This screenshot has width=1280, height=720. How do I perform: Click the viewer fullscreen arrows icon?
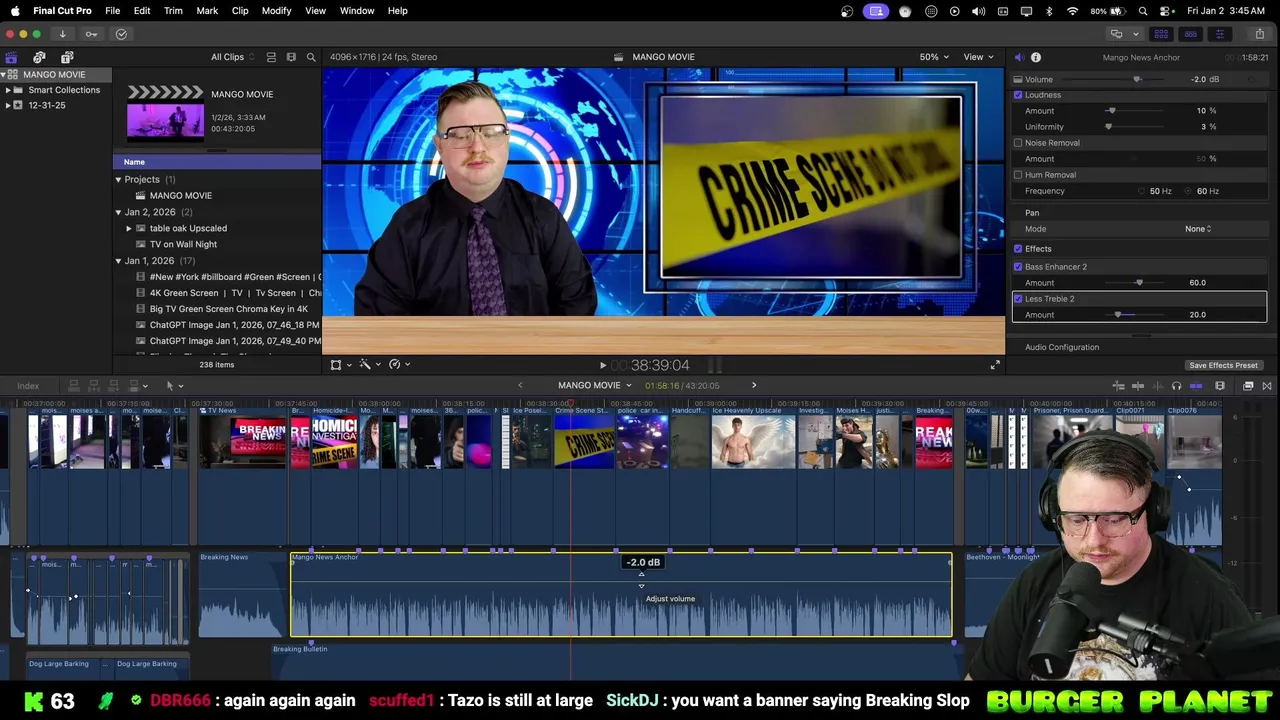tap(994, 365)
